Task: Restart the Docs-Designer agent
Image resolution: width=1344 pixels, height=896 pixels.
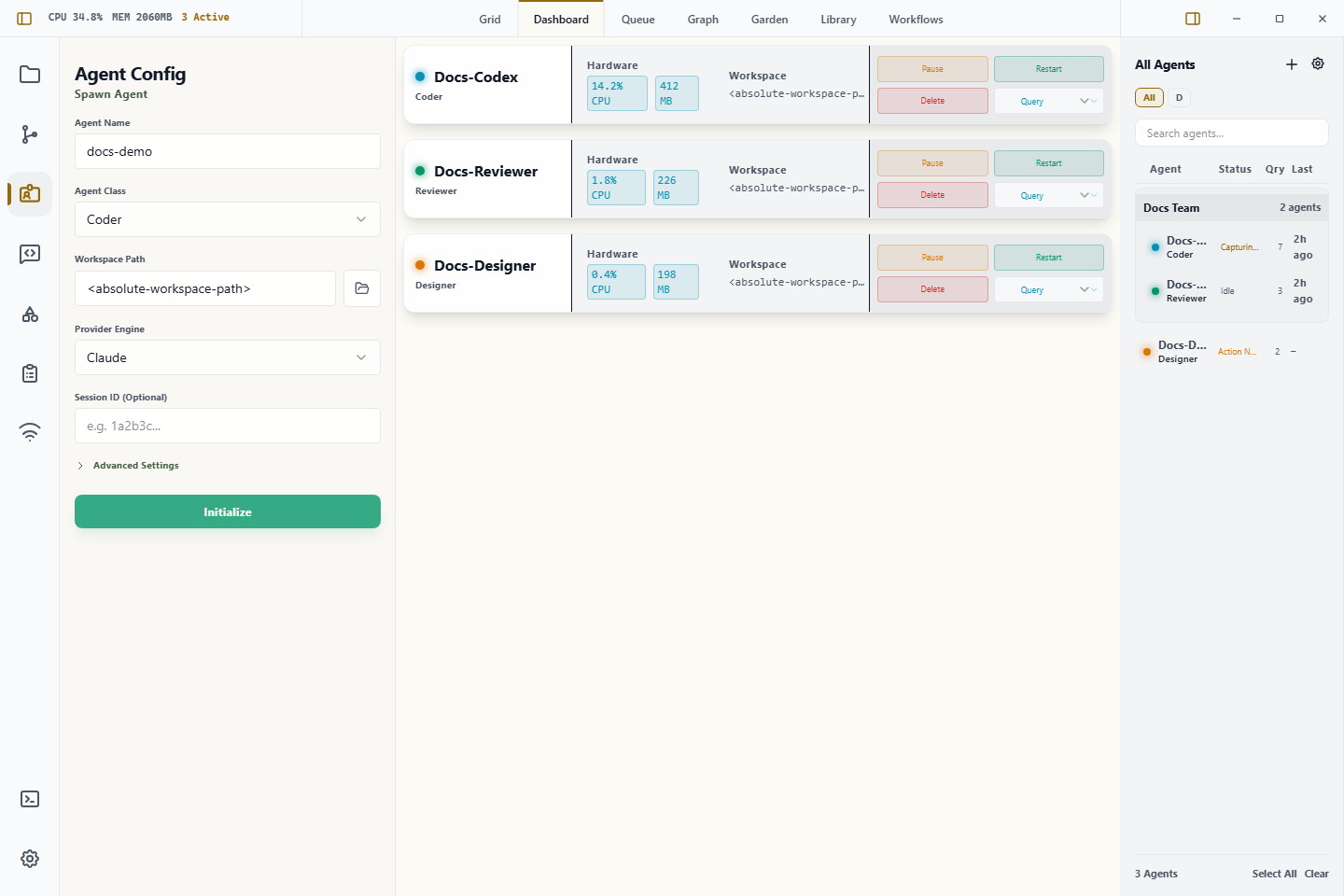Action: pyautogui.click(x=1049, y=258)
